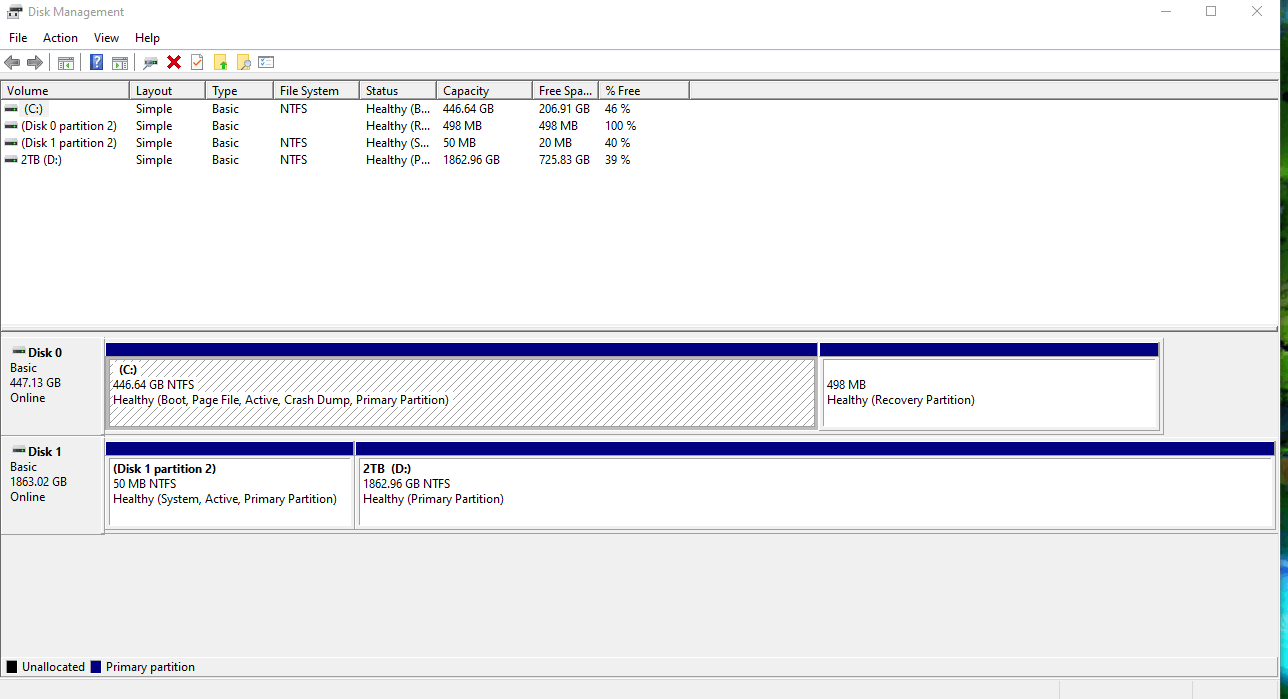Select the 498 MB Recovery Partition block
The width and height of the screenshot is (1288, 699).
pos(989,392)
